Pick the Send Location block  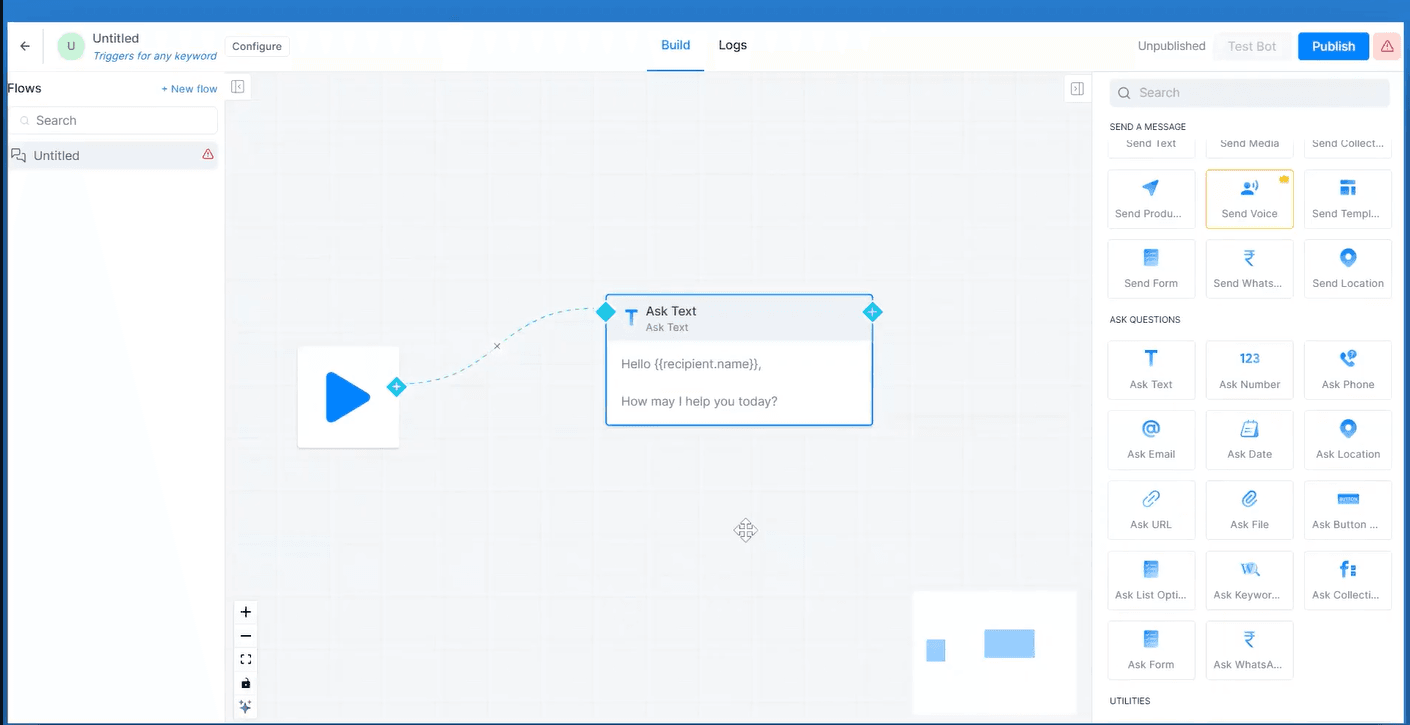pyautogui.click(x=1348, y=268)
